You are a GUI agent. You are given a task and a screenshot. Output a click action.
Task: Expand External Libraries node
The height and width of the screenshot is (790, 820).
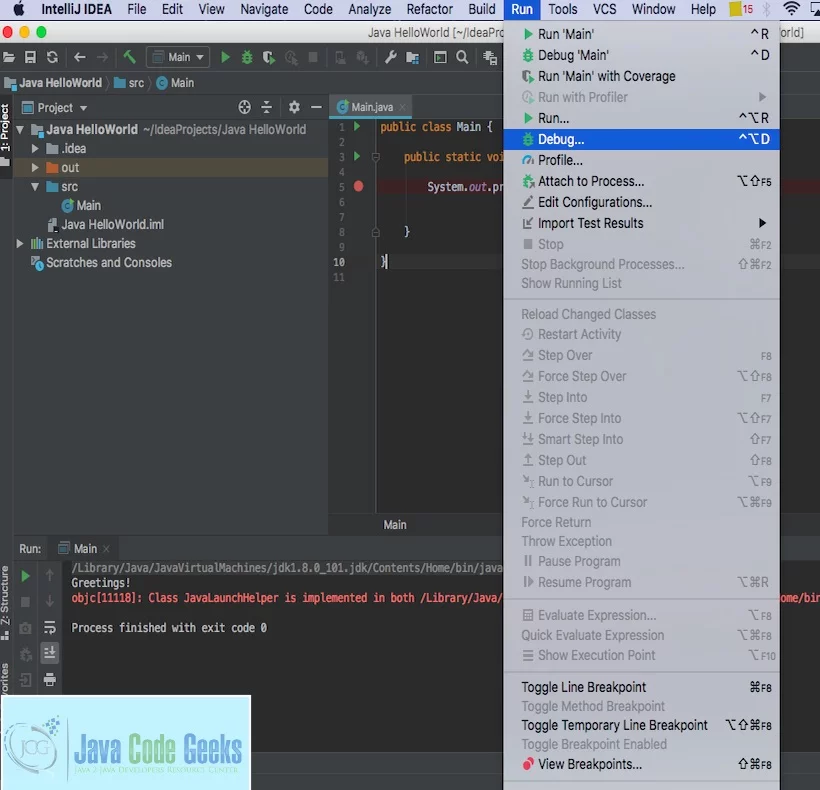(x=20, y=243)
